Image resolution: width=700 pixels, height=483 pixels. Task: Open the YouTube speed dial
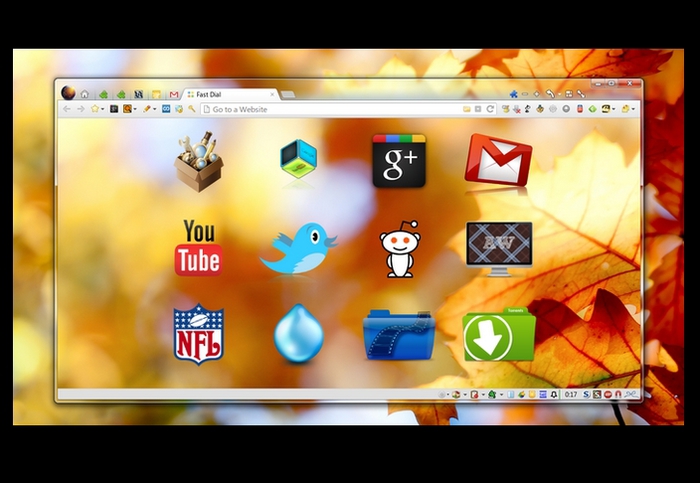click(x=199, y=248)
